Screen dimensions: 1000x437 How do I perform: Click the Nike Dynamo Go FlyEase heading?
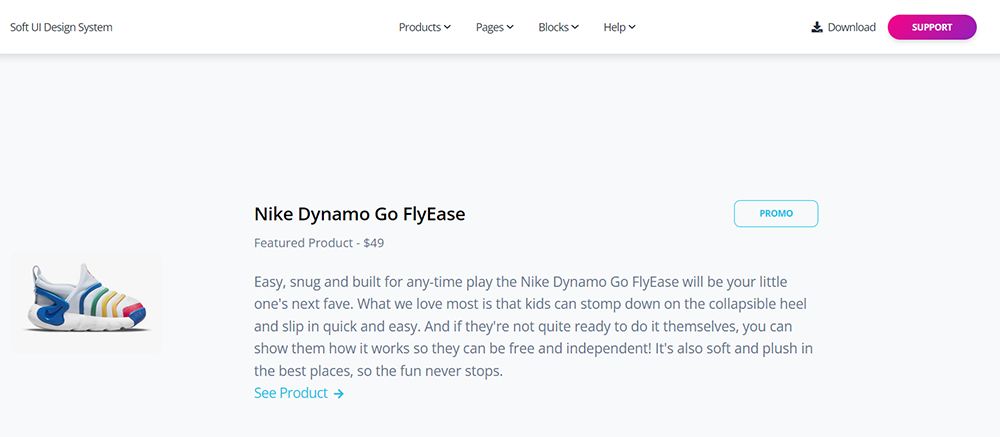[360, 214]
